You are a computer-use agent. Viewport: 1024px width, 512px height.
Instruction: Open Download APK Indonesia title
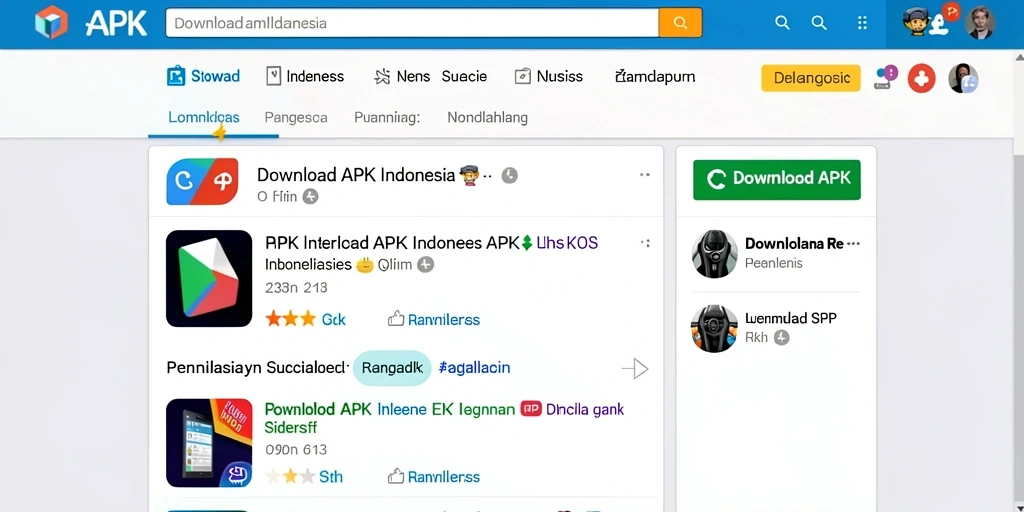(x=355, y=175)
